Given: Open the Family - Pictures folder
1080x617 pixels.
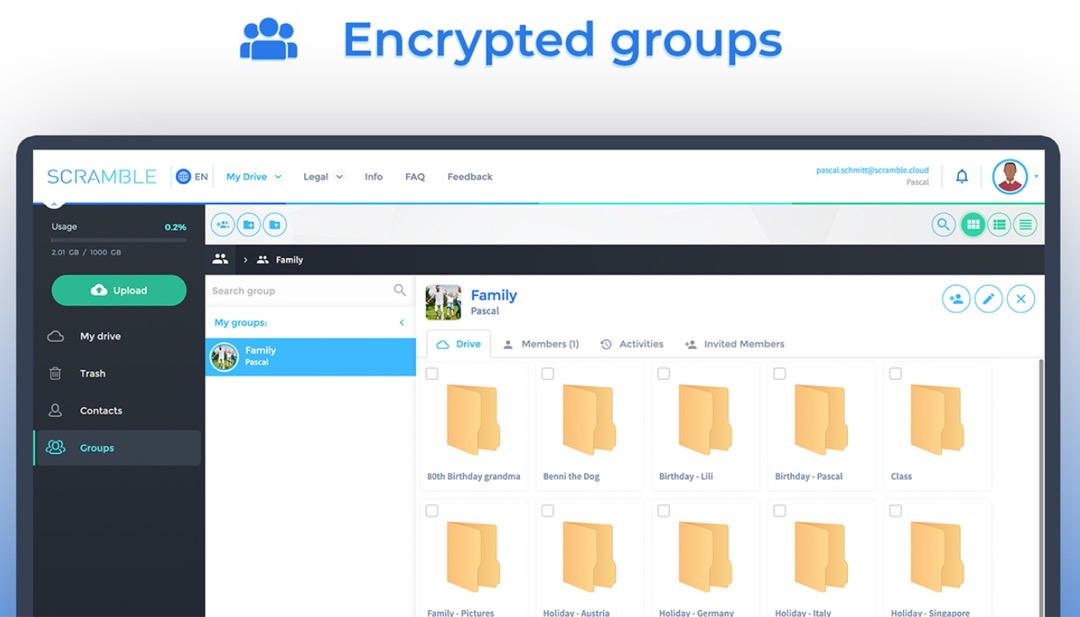Looking at the screenshot, I should point(473,559).
